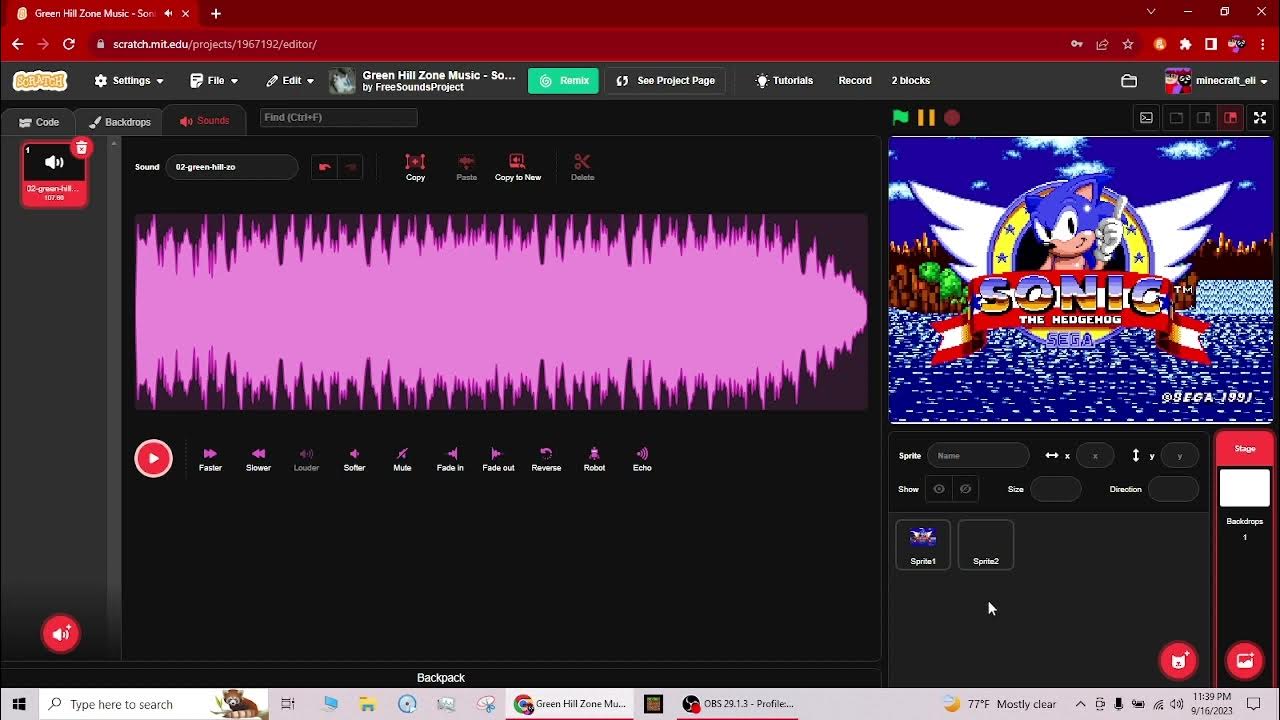Toggle the pink-highlighted stage layout button
The image size is (1280, 720).
(1230, 117)
